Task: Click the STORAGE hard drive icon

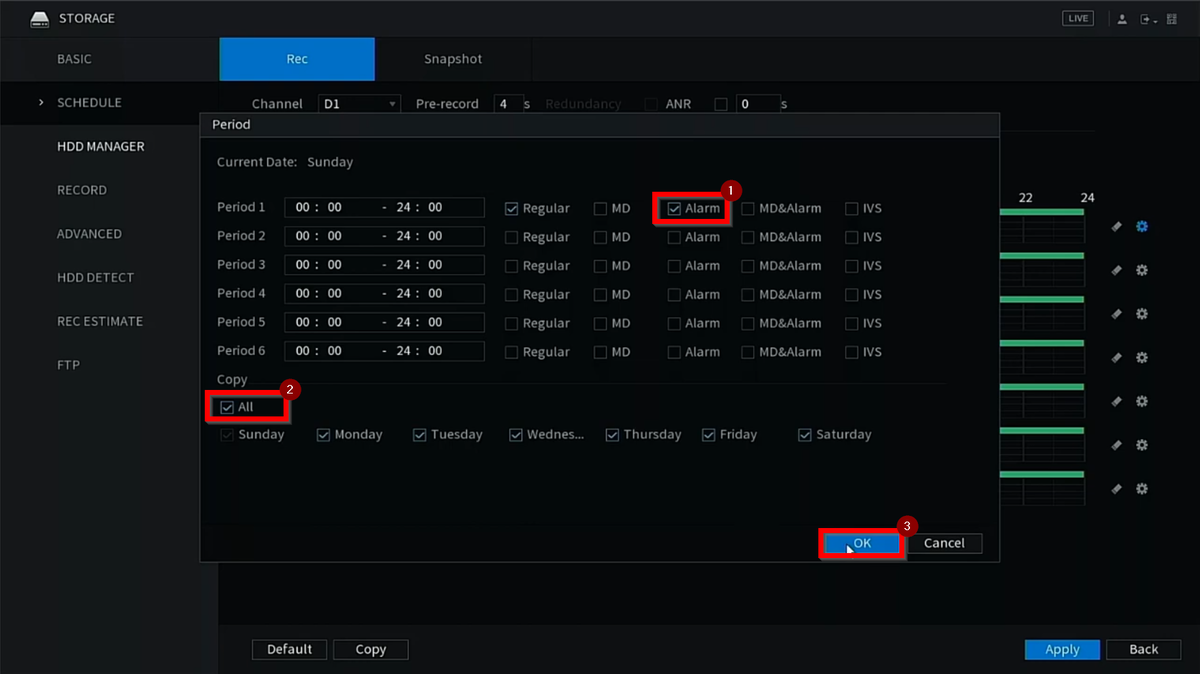Action: [x=40, y=18]
